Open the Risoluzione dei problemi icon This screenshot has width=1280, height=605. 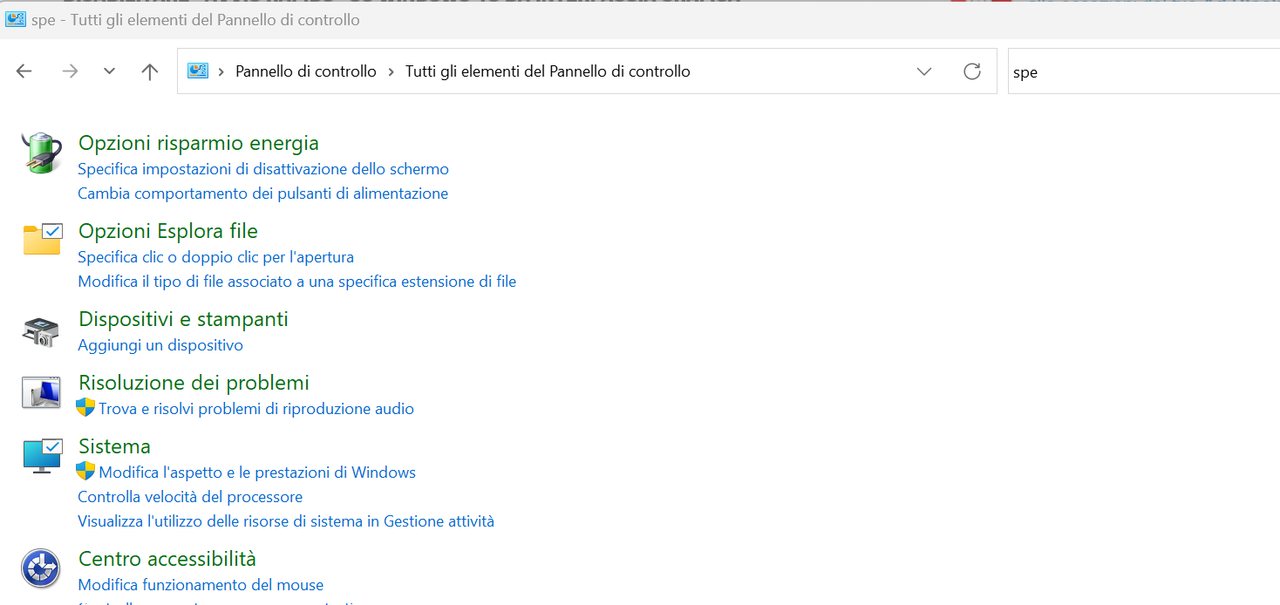click(41, 392)
